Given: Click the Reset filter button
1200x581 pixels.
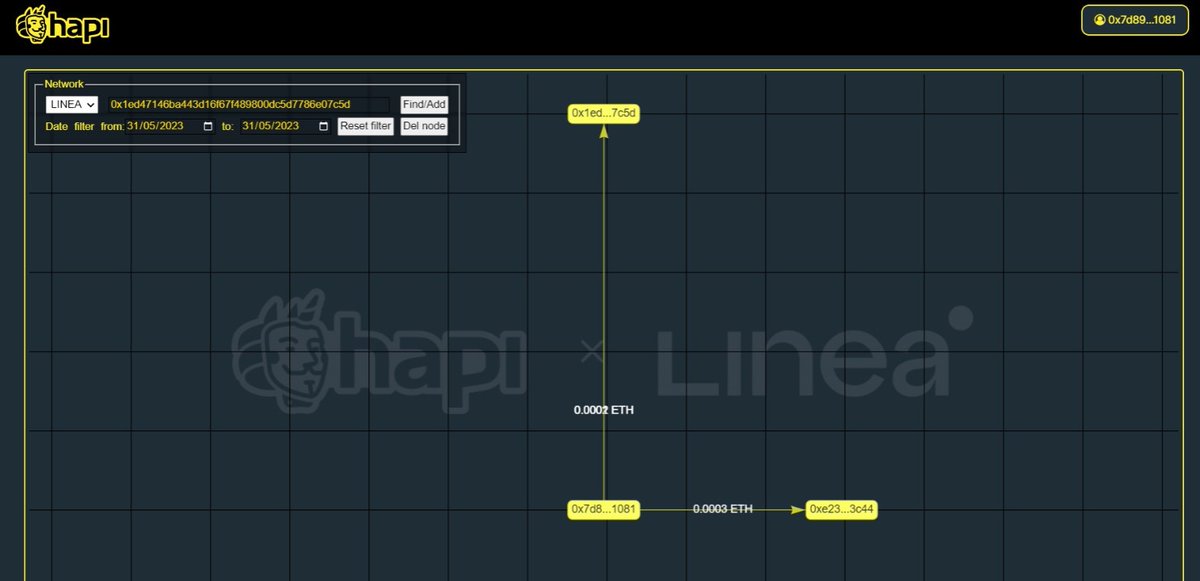Looking at the screenshot, I should click(x=365, y=126).
